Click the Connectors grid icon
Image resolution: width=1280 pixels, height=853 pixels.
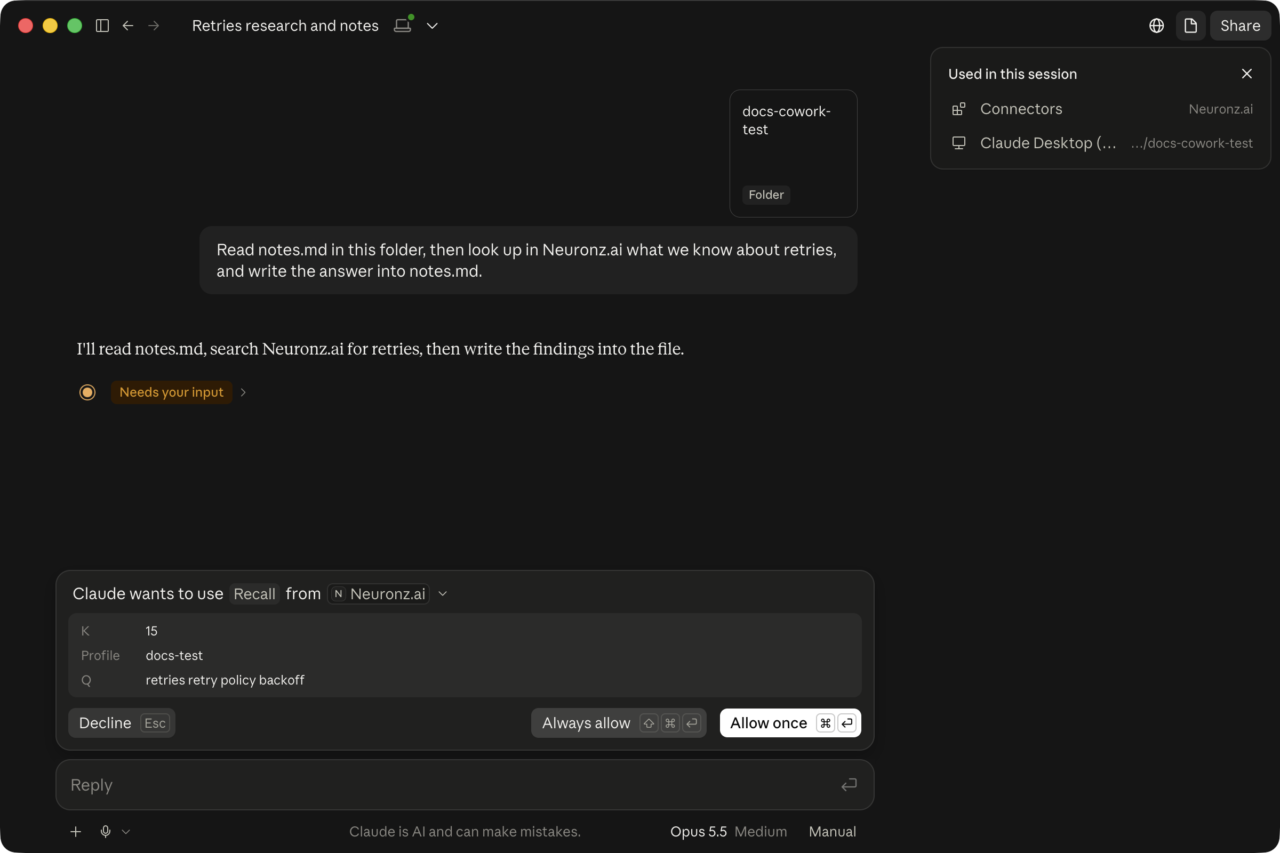click(x=958, y=109)
